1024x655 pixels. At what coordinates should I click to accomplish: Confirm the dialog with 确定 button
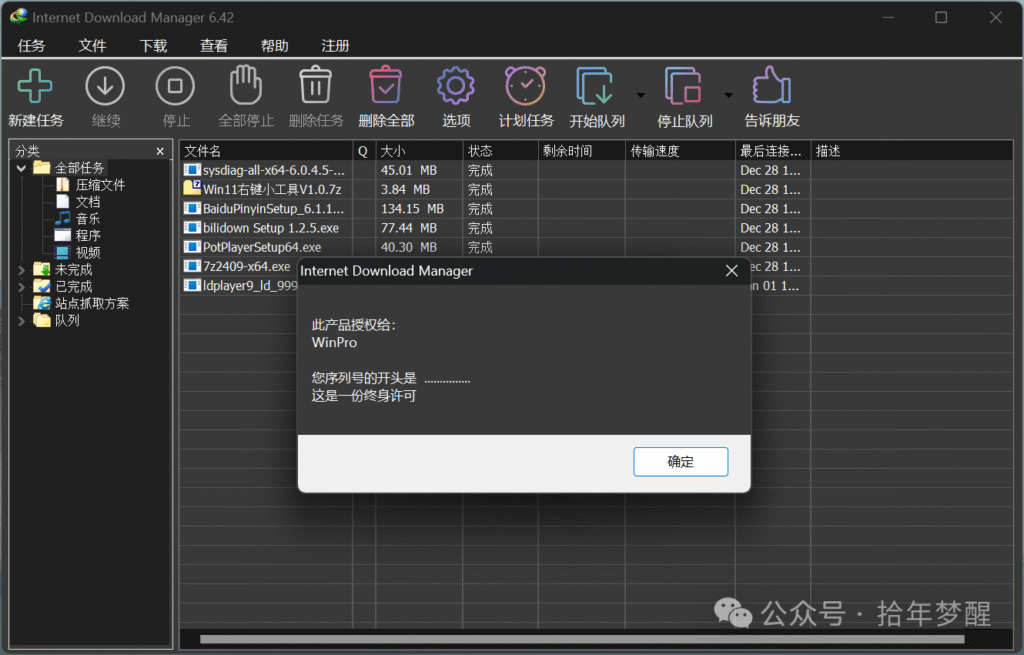(x=680, y=462)
